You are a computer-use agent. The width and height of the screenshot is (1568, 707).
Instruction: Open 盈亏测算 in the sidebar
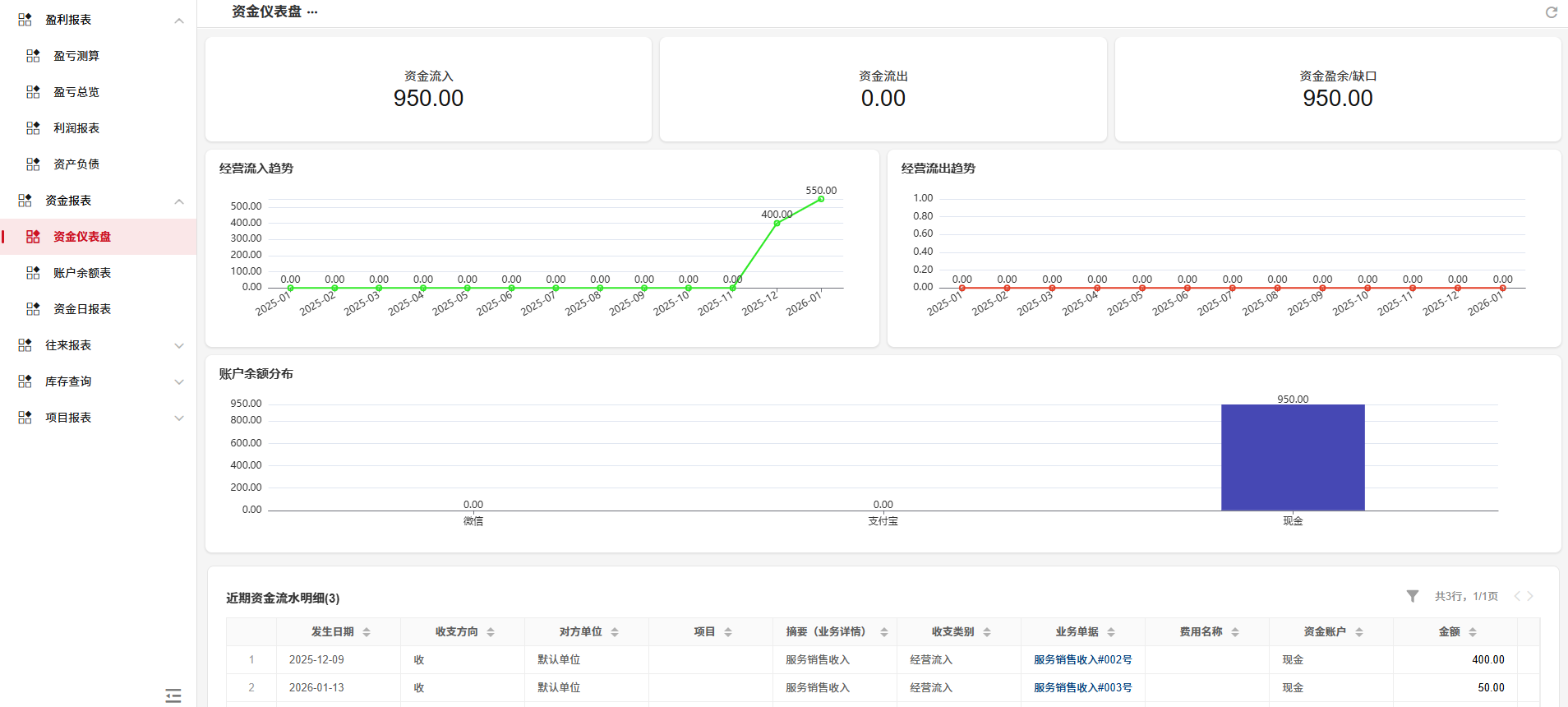click(76, 56)
